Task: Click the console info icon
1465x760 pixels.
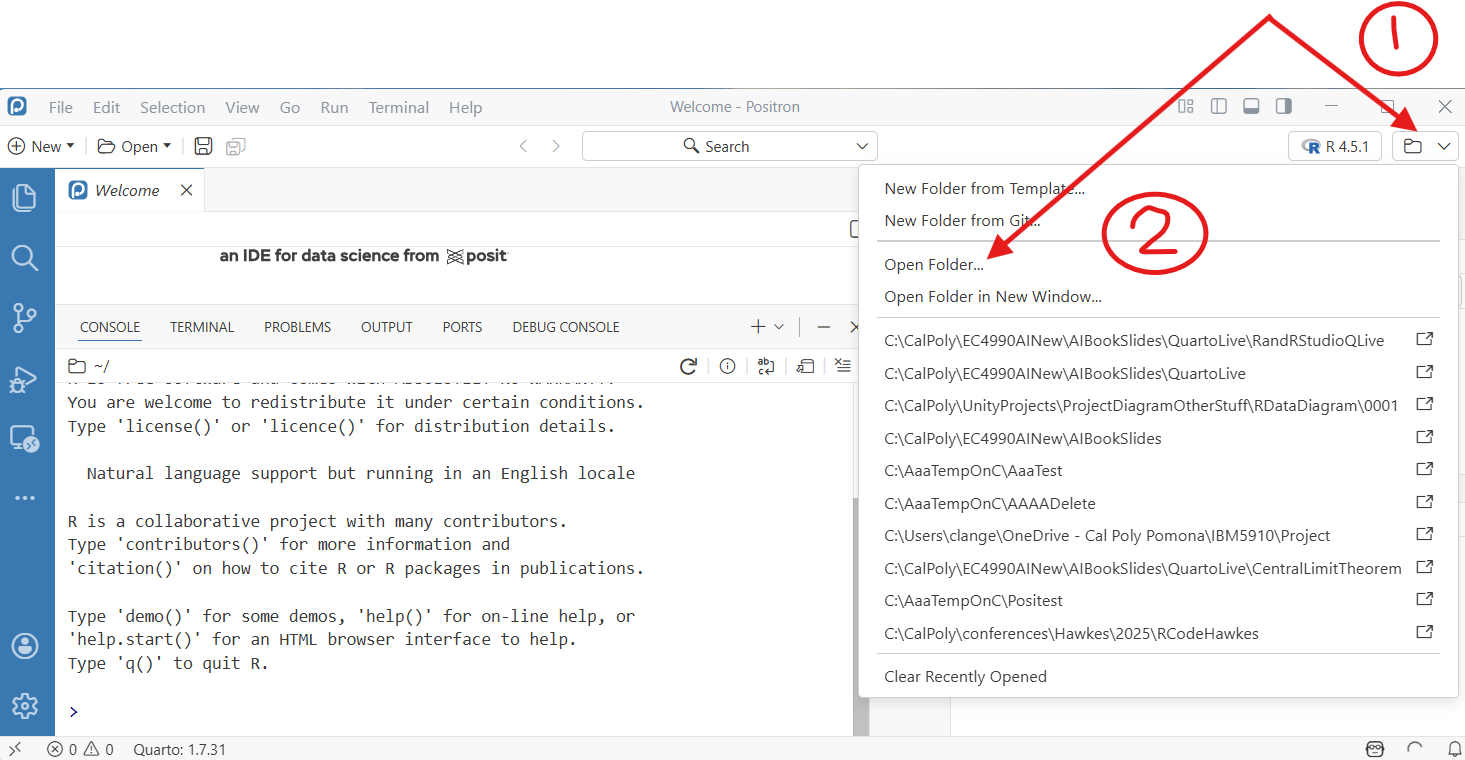Action: [727, 366]
